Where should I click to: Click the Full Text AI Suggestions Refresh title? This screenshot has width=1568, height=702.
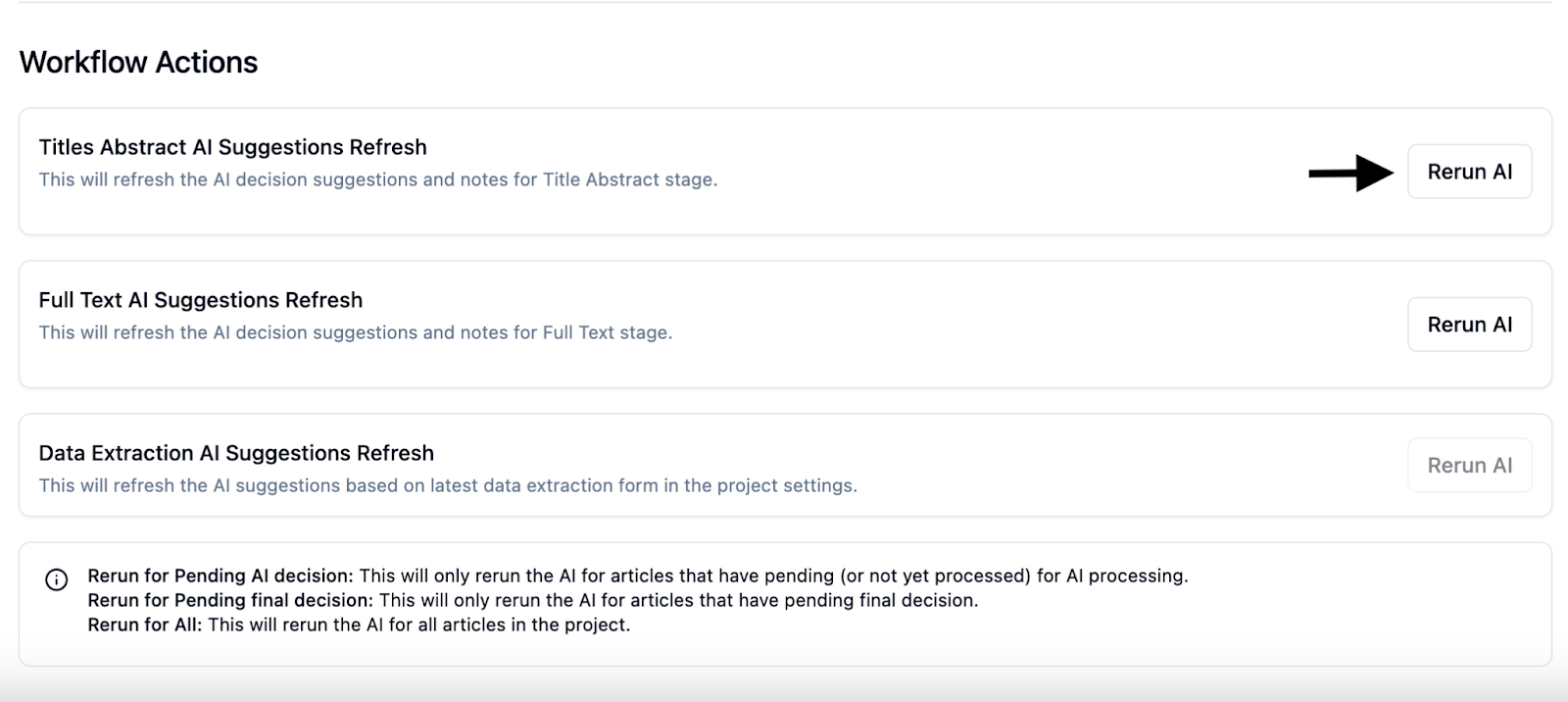click(x=200, y=300)
